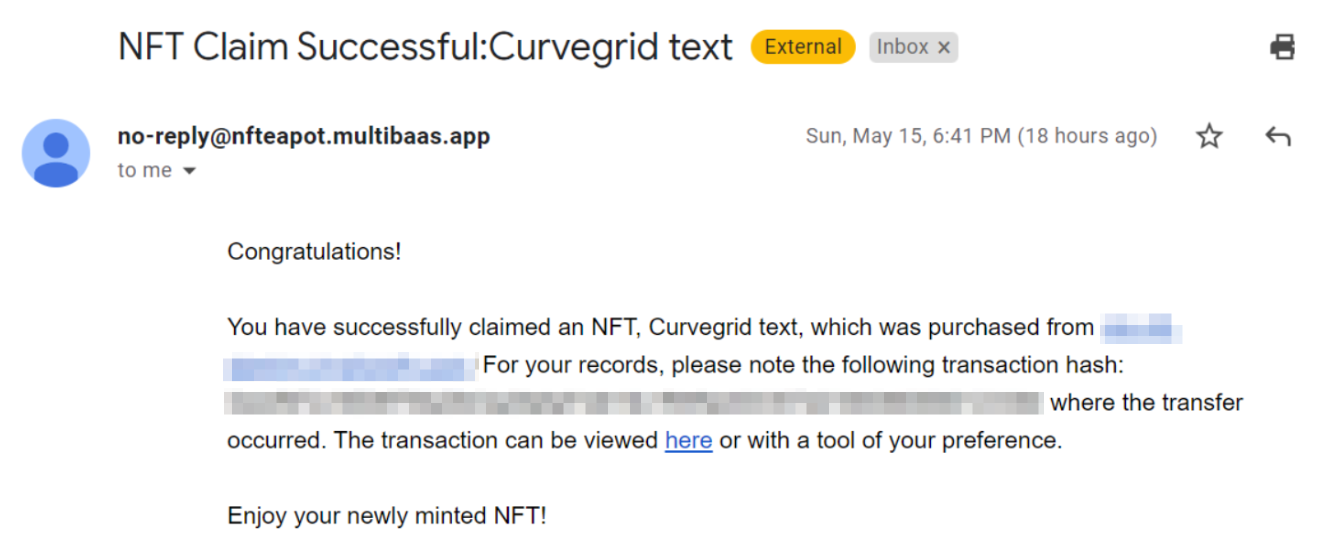Click the yellow External tag

(x=803, y=47)
